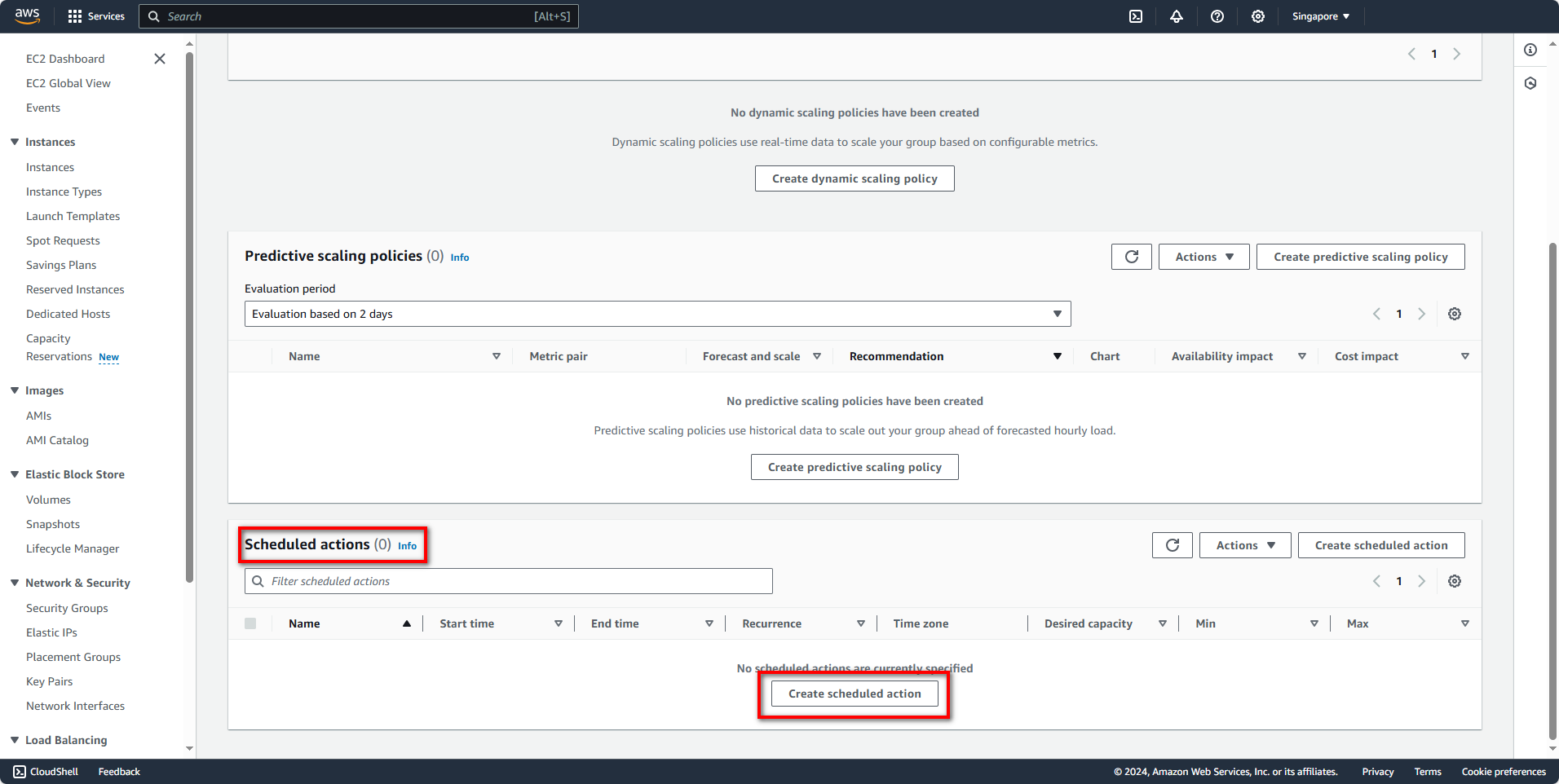Open the Privacy link in the footer
This screenshot has width=1559, height=784.
pos(1376,771)
